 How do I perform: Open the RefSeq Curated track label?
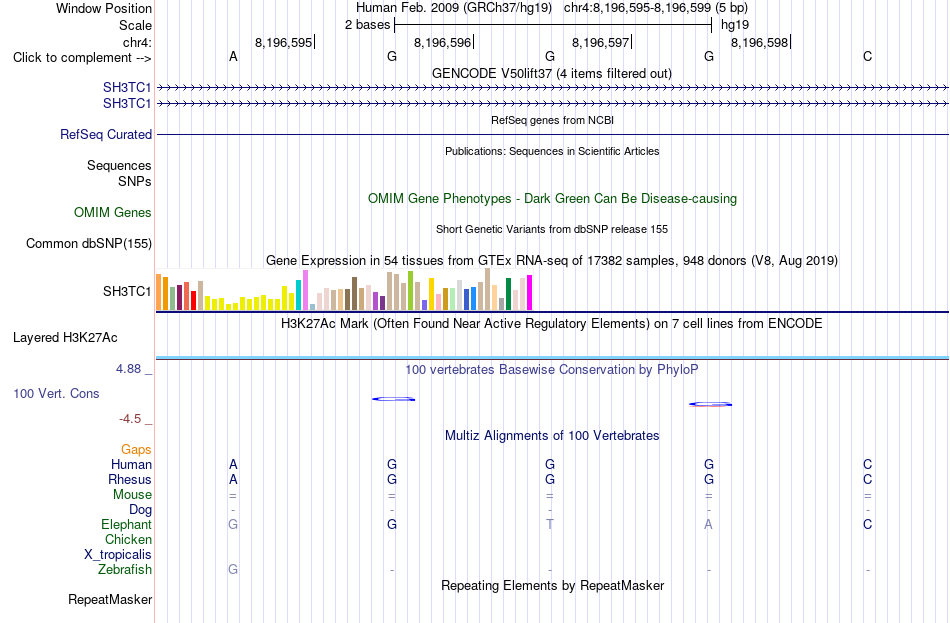tap(105, 135)
